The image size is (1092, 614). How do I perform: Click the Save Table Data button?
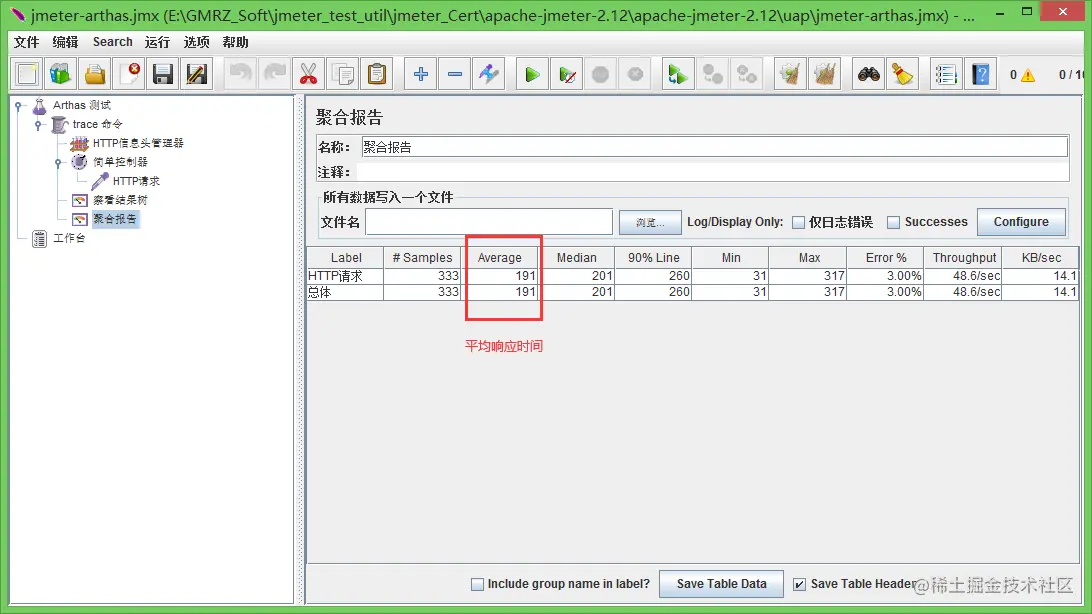722,584
